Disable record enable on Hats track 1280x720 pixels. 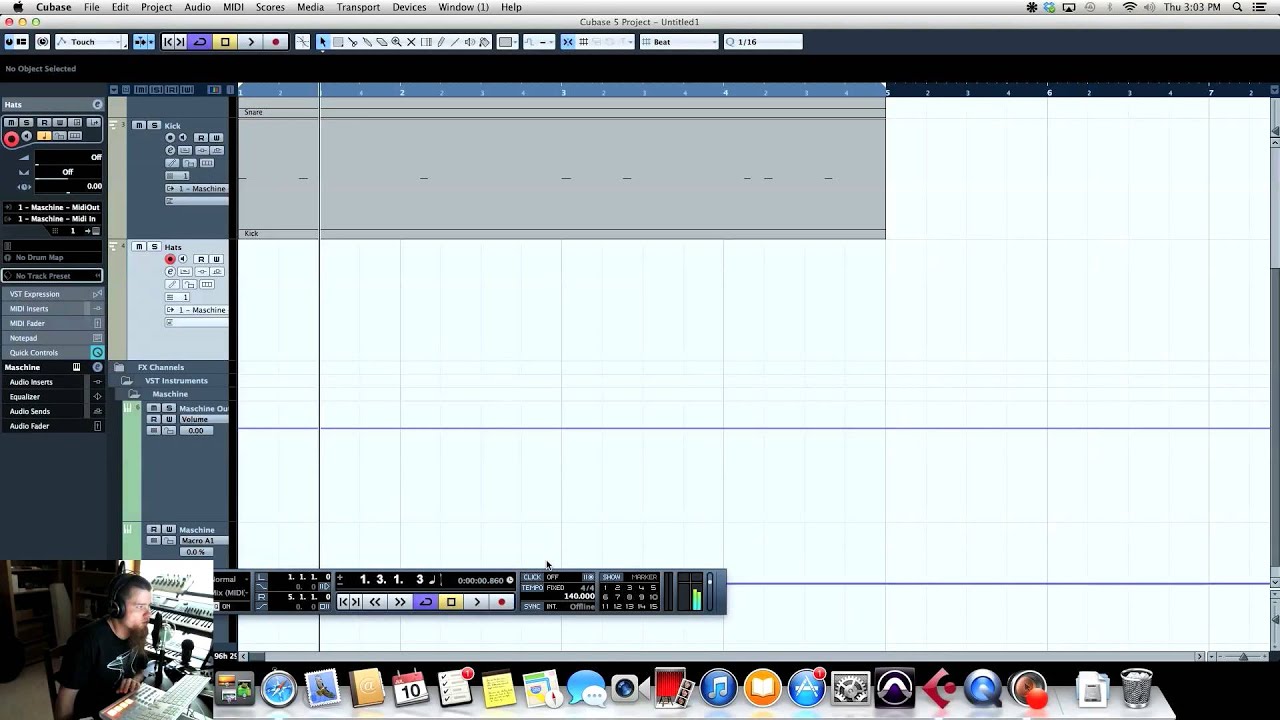(x=170, y=259)
